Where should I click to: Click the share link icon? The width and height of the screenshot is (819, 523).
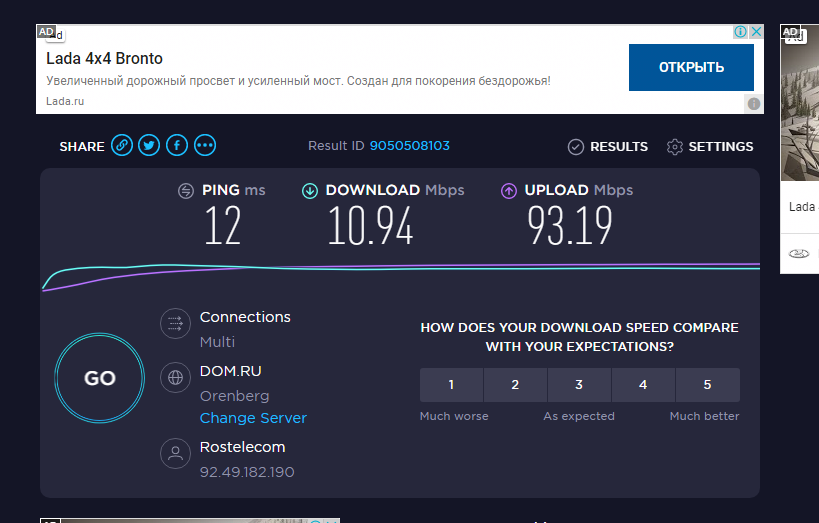pyautogui.click(x=122, y=146)
